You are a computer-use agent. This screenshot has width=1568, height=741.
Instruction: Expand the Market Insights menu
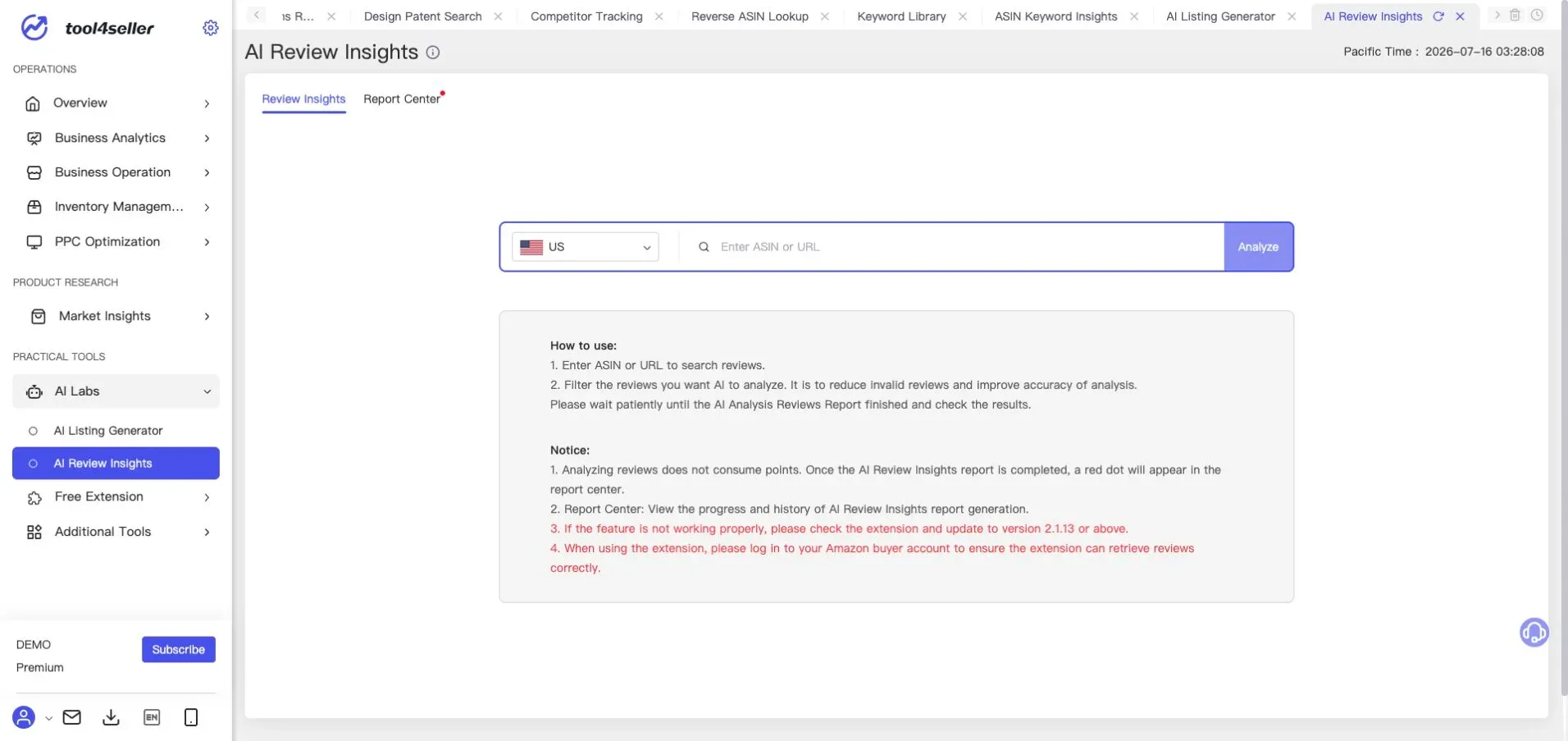(x=207, y=316)
